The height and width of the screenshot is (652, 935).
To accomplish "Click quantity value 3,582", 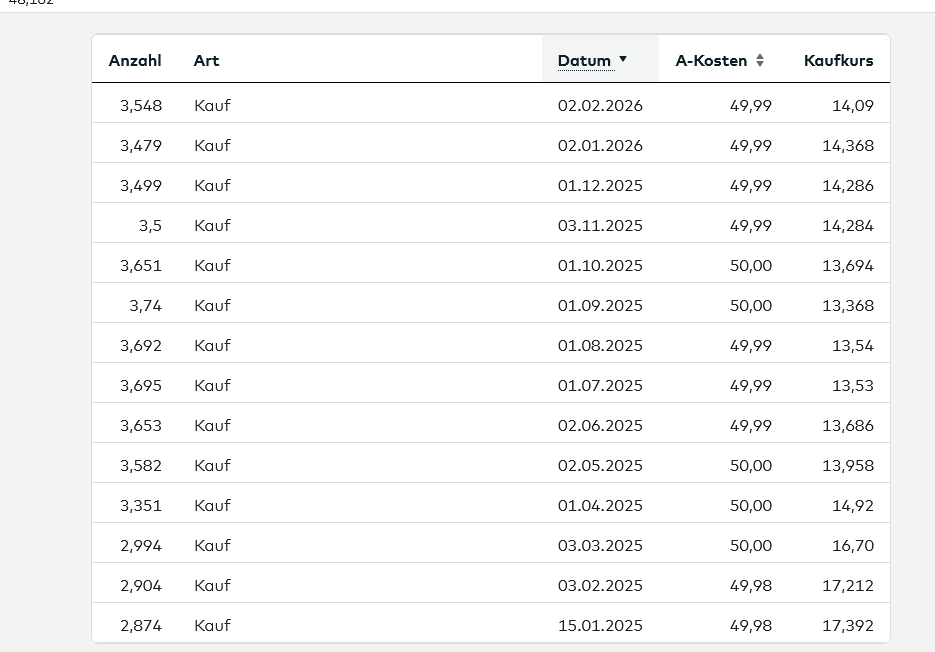I will (141, 465).
